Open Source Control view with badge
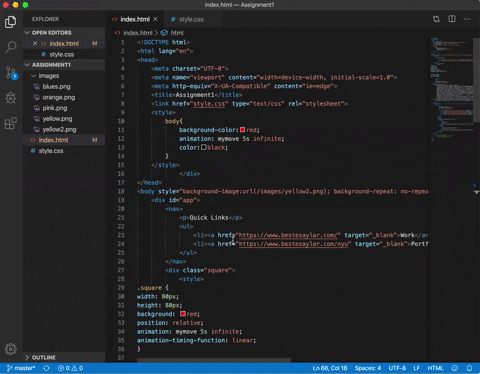The height and width of the screenshot is (374, 480). 11,73
